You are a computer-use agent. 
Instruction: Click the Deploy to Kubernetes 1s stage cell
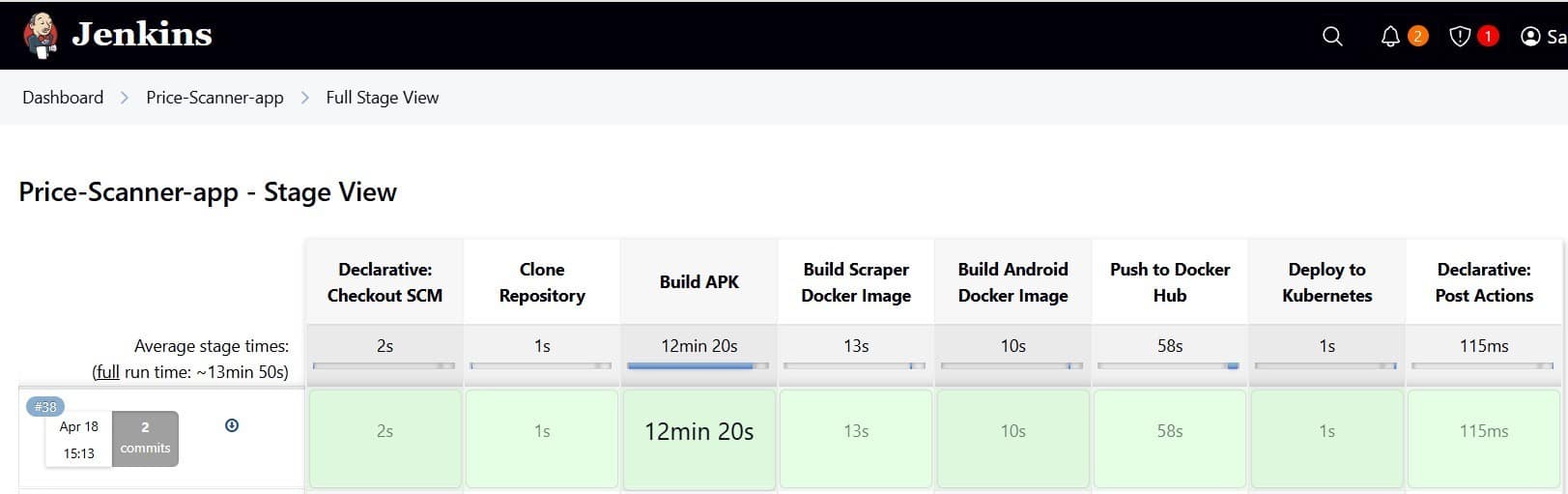(1326, 432)
